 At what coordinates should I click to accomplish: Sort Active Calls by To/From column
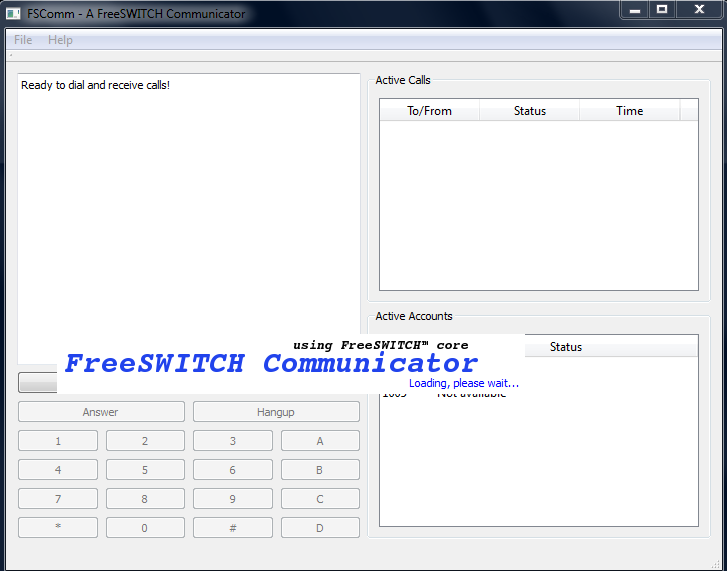429,111
